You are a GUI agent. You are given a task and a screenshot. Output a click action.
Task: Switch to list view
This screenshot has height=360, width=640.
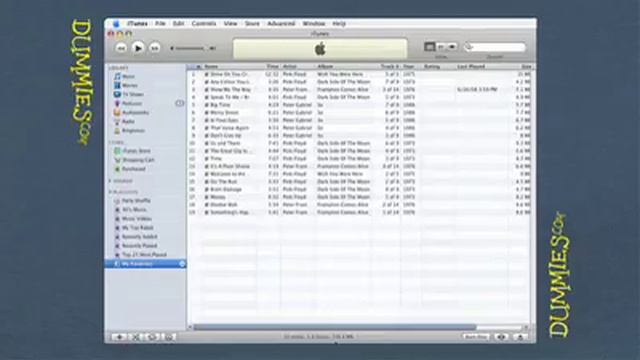[429, 47]
